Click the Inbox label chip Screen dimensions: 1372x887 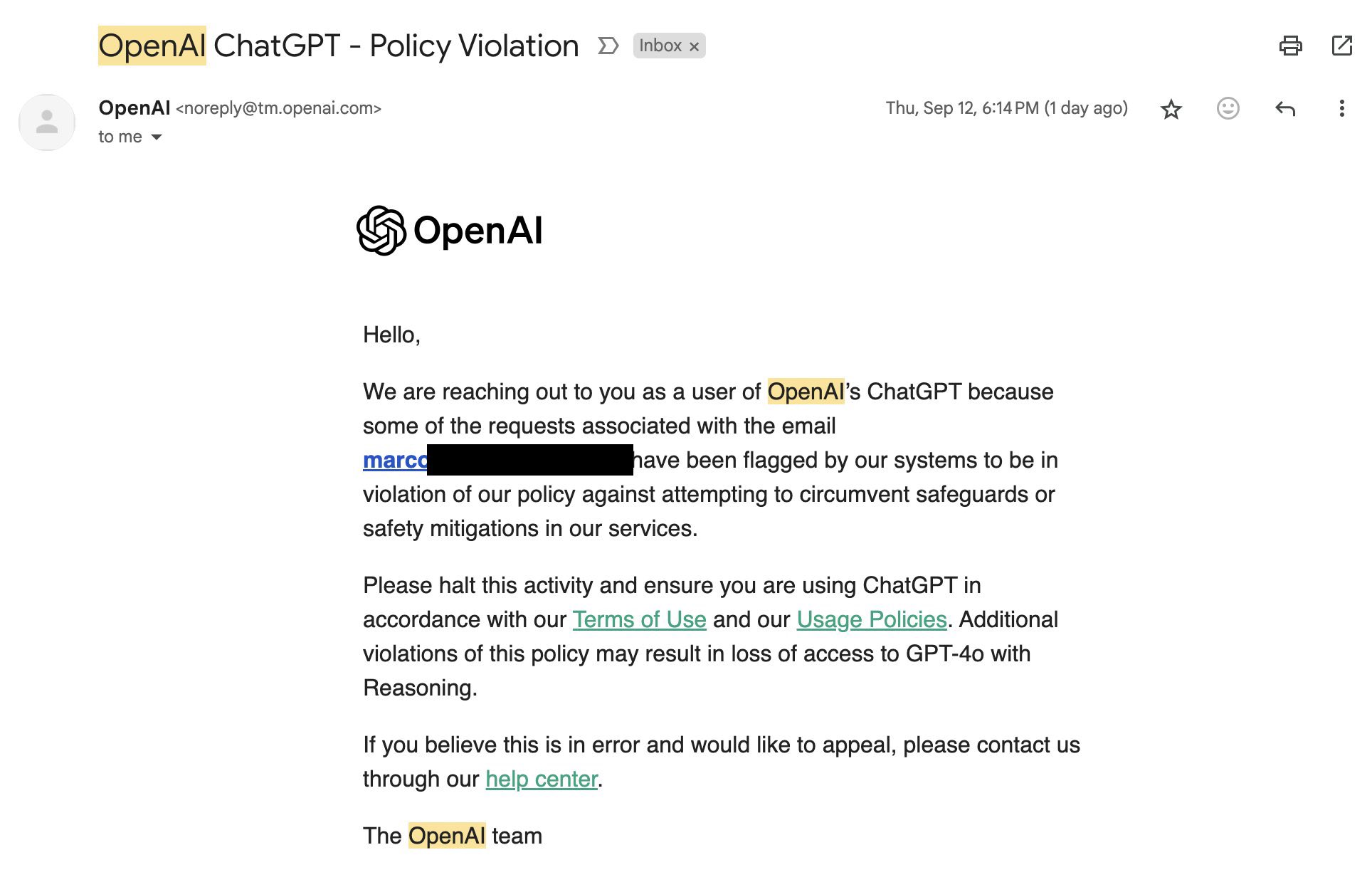[x=660, y=46]
